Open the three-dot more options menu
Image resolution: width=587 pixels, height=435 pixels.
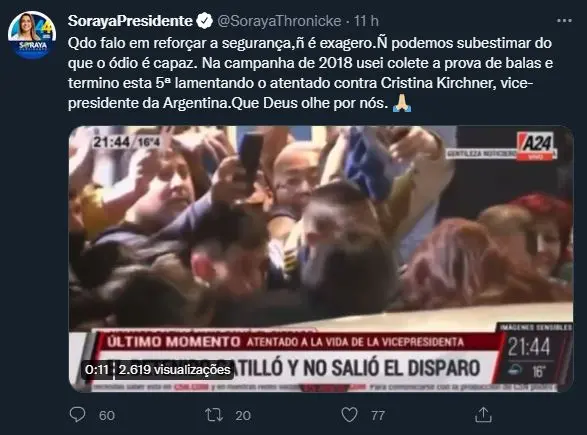point(564,21)
